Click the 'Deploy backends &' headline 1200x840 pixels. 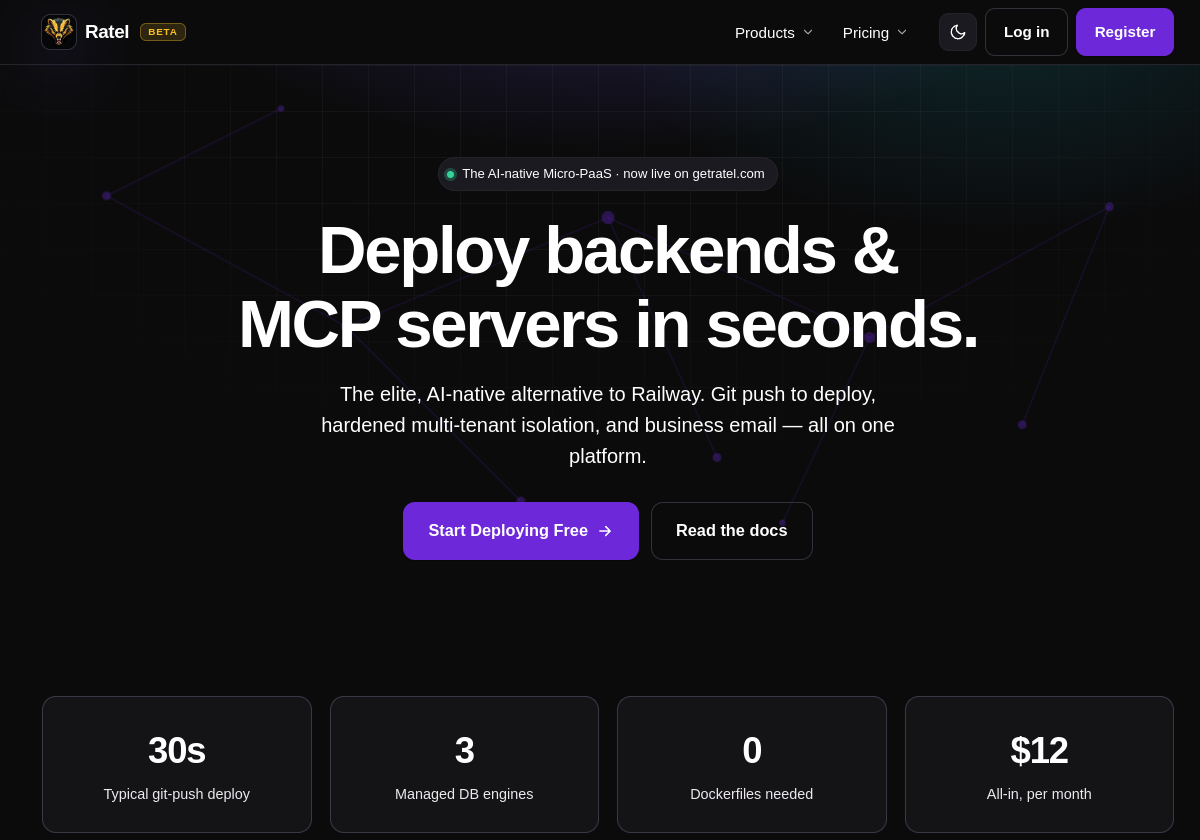[608, 250]
